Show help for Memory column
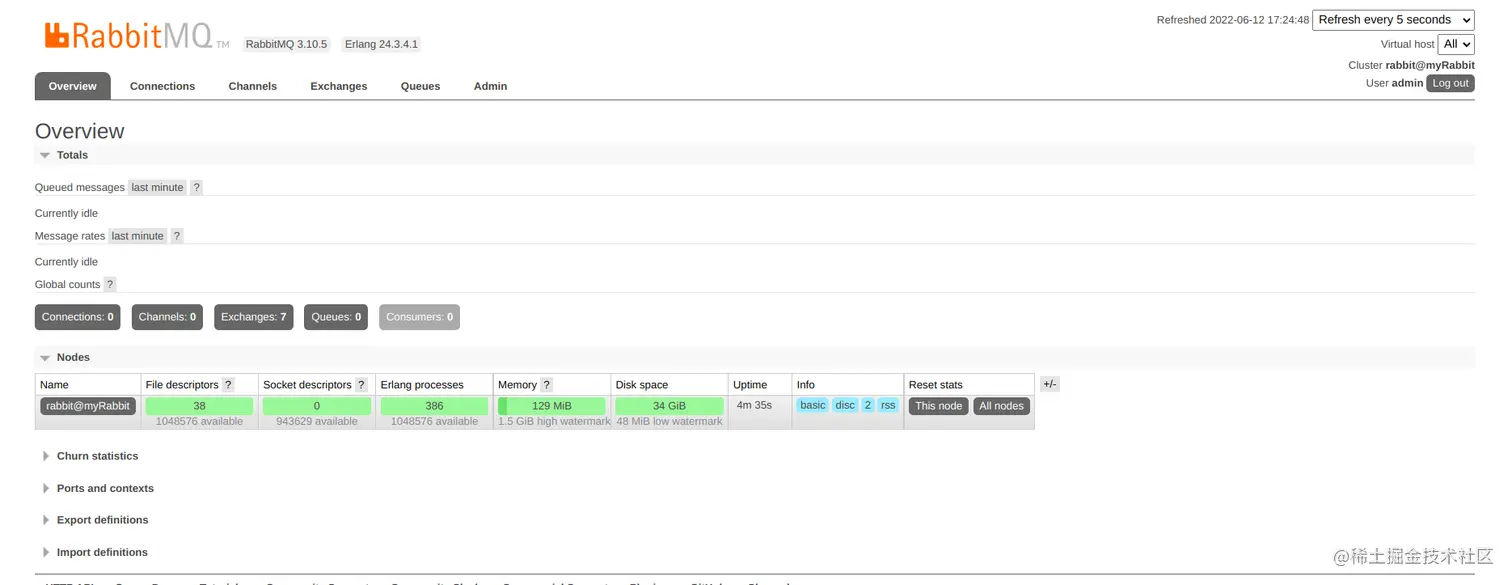Image resolution: width=1512 pixels, height=585 pixels. pos(547,385)
